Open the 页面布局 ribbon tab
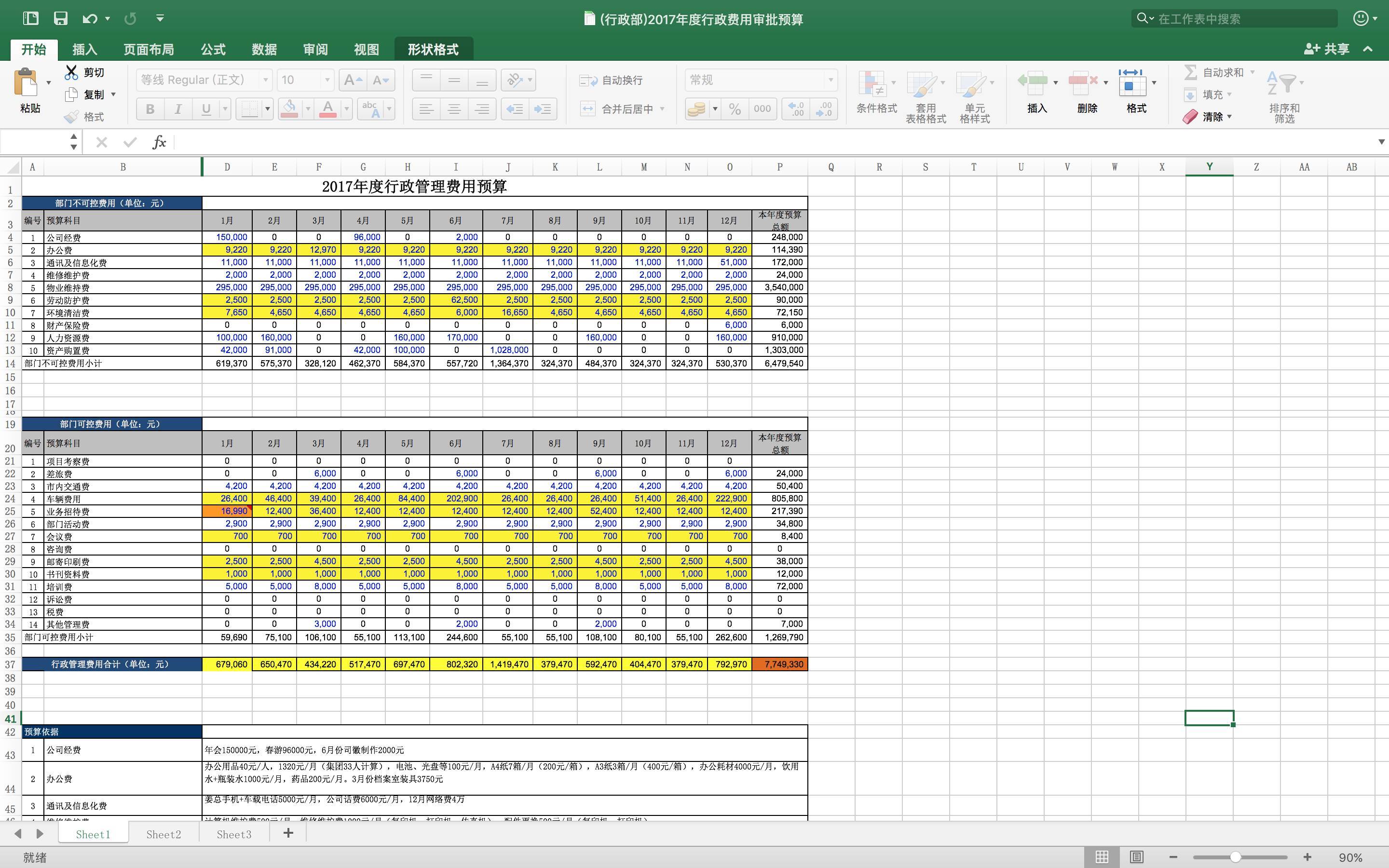The image size is (1389, 868). (x=149, y=49)
